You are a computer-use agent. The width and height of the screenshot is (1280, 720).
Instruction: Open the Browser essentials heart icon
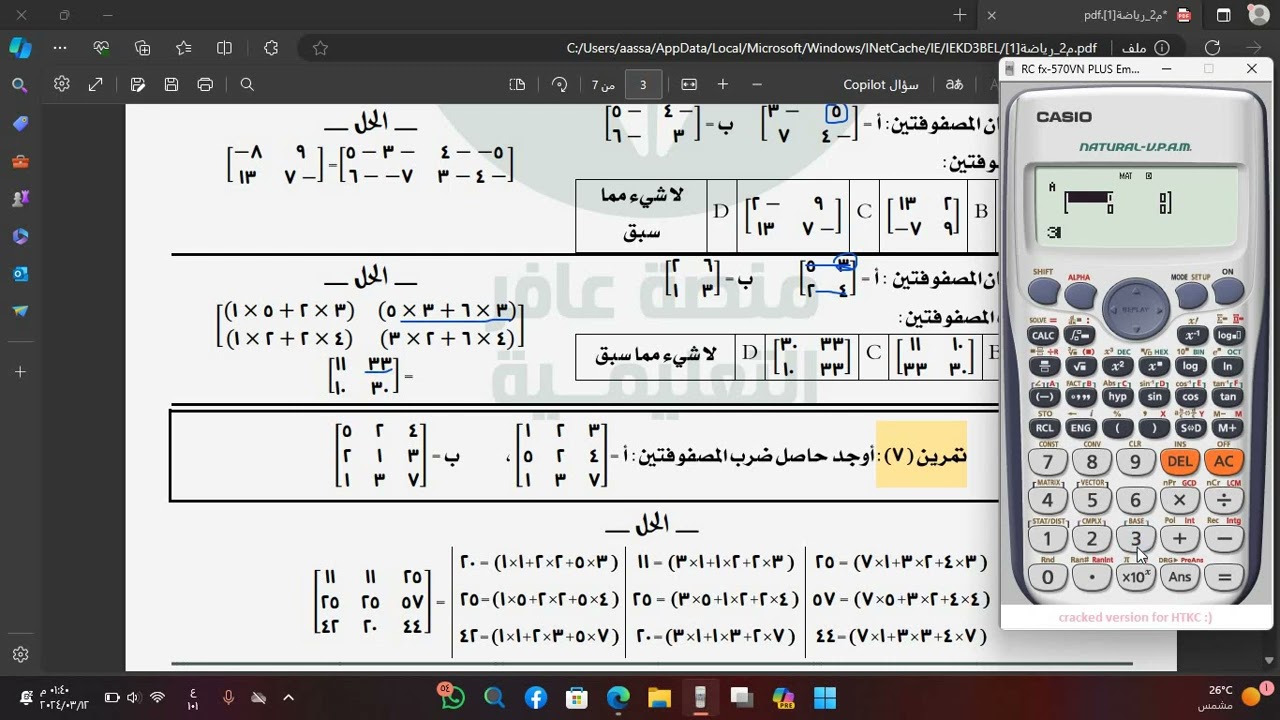[101, 48]
